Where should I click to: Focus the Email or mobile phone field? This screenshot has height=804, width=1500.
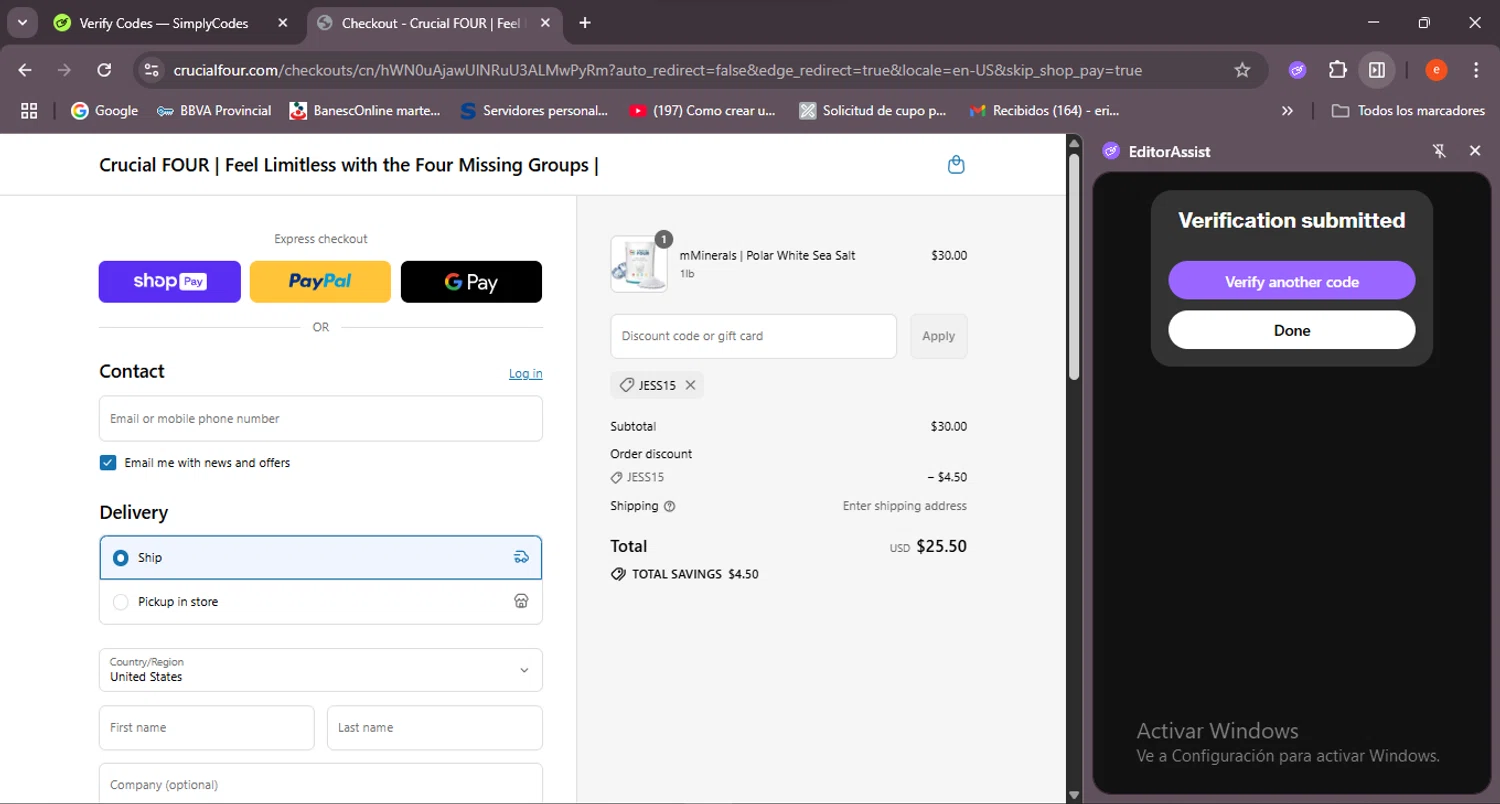pyautogui.click(x=321, y=419)
